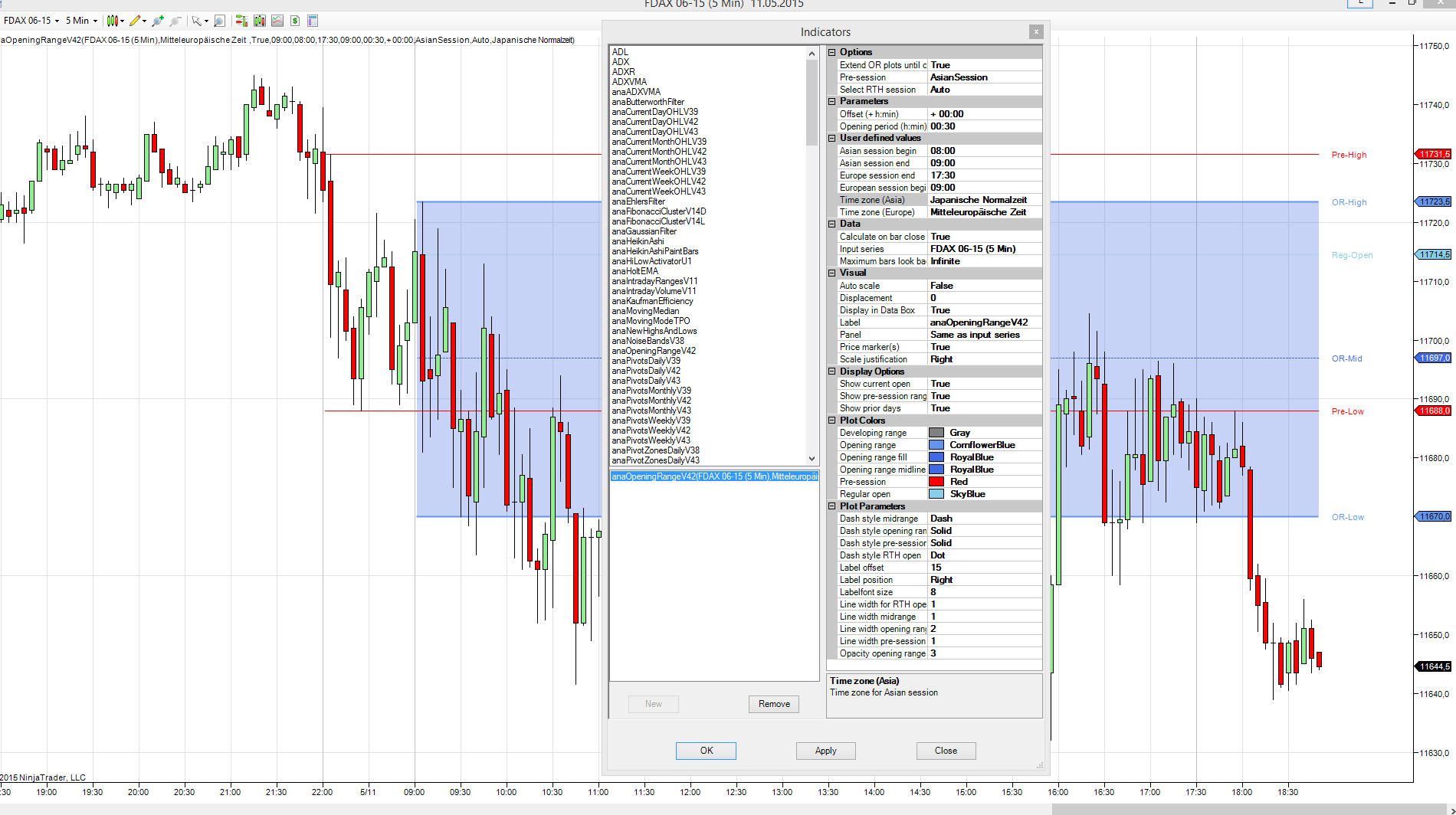Click the indicator list scroll up arrow
Viewport: 1456px width, 815px height.
coord(812,53)
